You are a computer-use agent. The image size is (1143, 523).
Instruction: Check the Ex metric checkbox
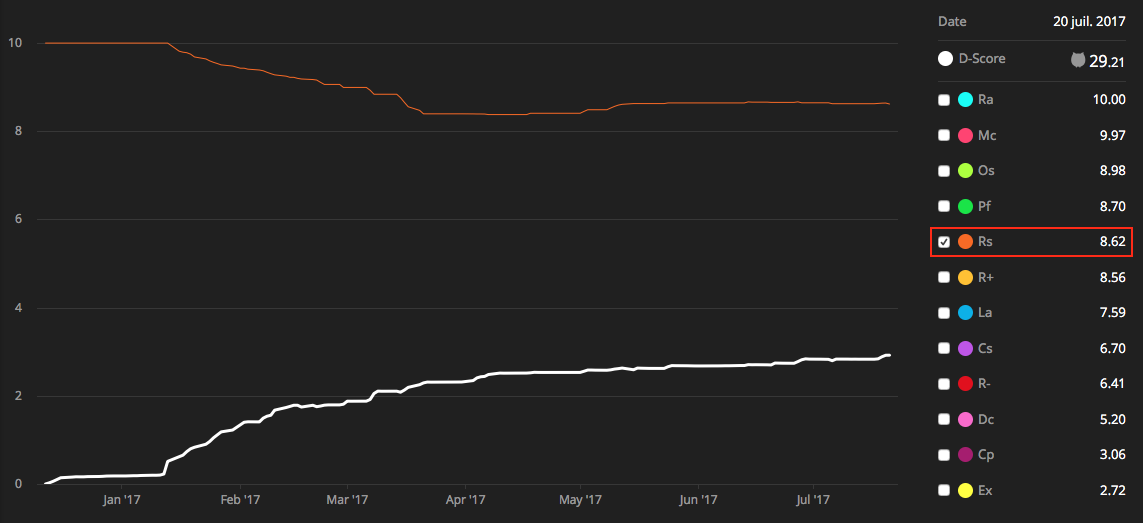tap(944, 491)
